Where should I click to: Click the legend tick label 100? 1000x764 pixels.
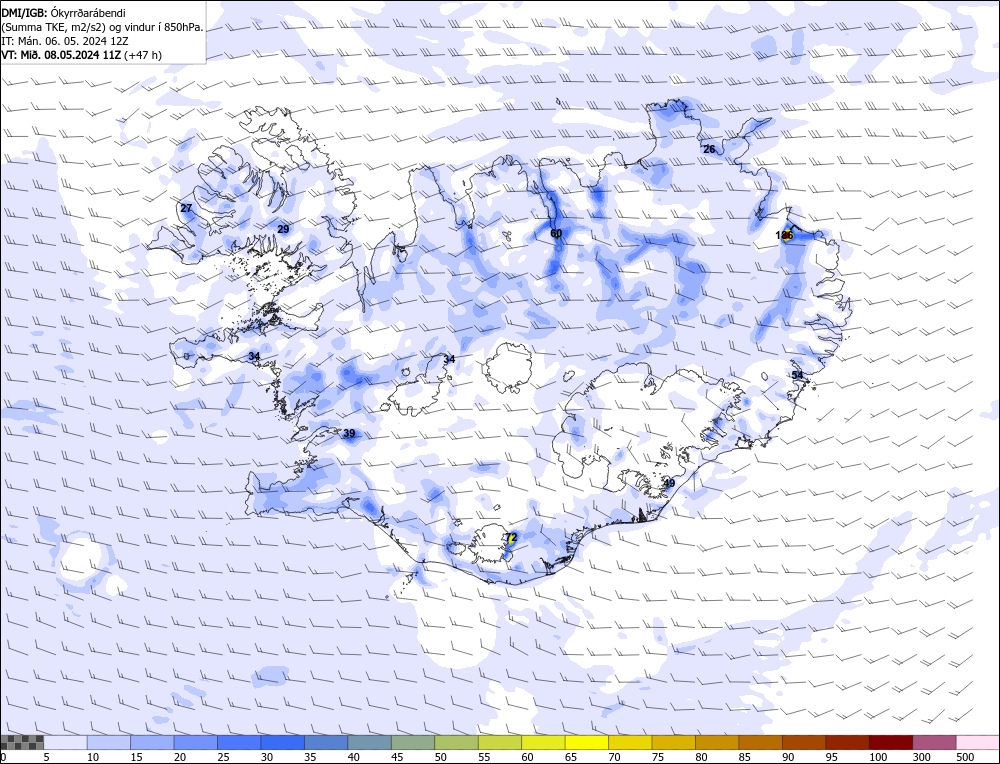(x=878, y=757)
